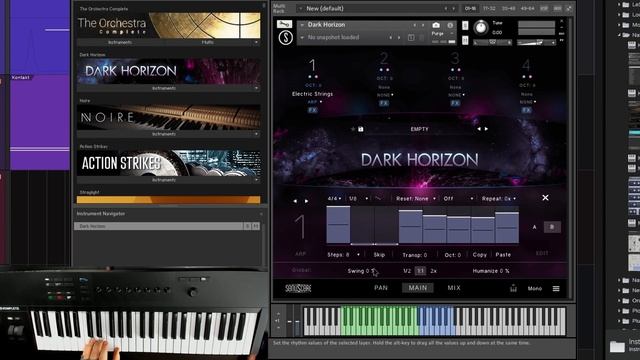Open the hamburger menu in Dark Horizon
The image size is (640, 360).
click(x=556, y=289)
